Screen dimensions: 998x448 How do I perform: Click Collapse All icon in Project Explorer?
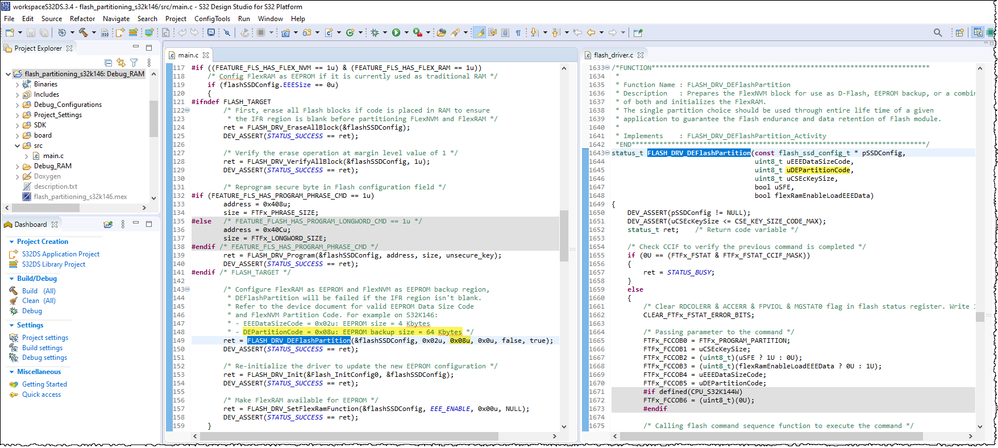click(x=108, y=63)
